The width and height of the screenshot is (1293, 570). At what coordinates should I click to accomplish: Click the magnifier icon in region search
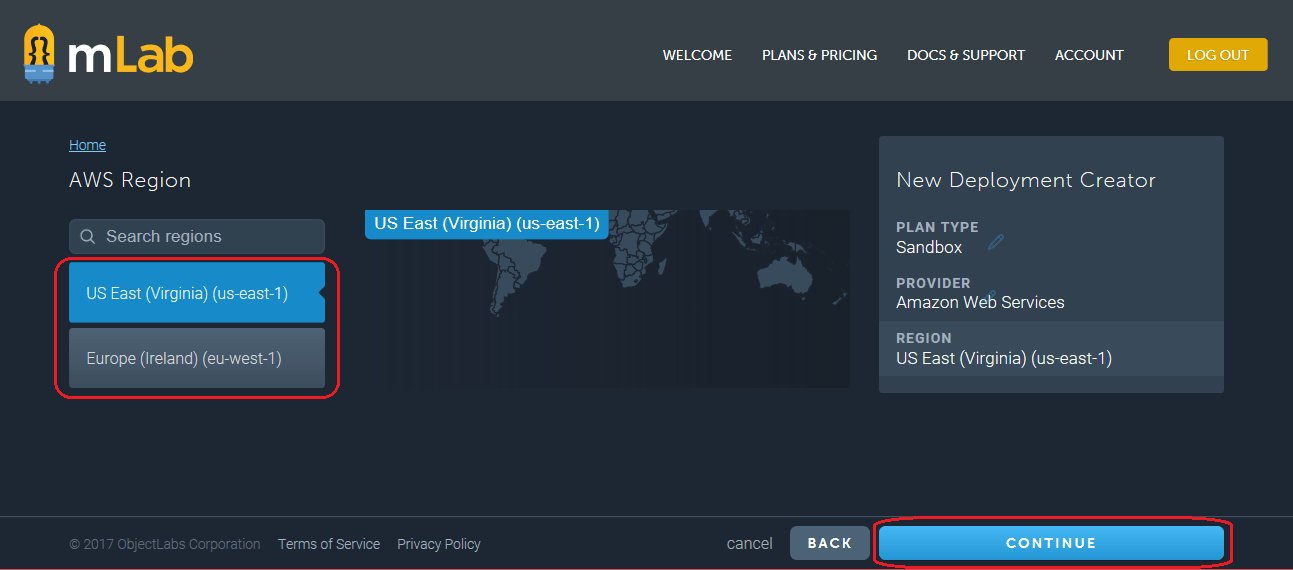click(x=88, y=237)
